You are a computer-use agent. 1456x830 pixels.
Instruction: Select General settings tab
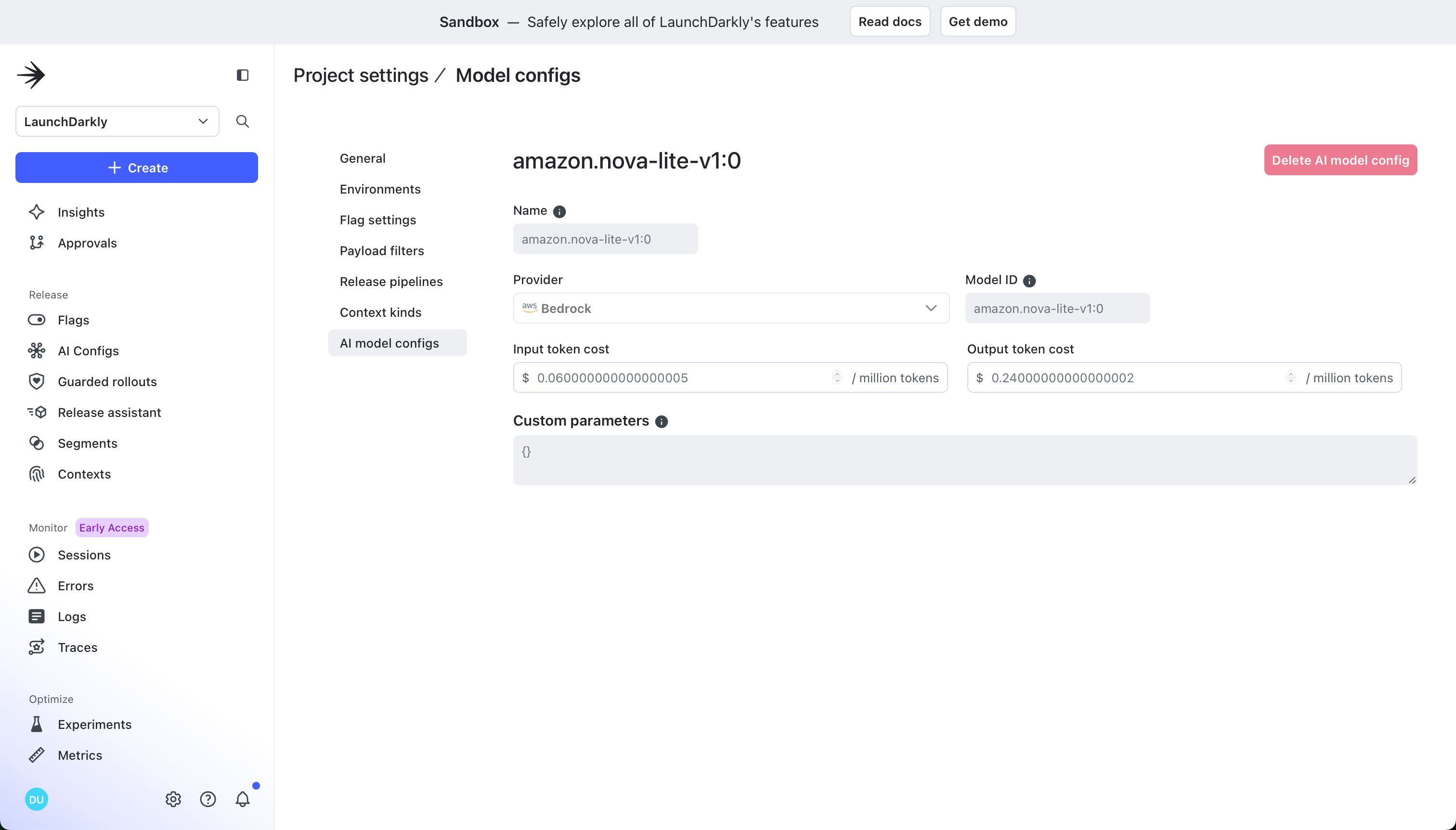point(363,158)
